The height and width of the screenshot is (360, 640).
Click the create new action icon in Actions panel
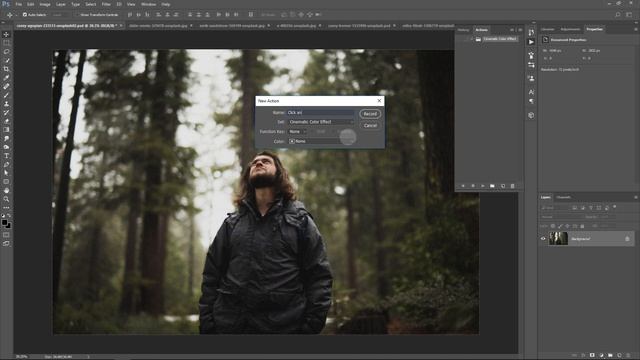pos(503,186)
